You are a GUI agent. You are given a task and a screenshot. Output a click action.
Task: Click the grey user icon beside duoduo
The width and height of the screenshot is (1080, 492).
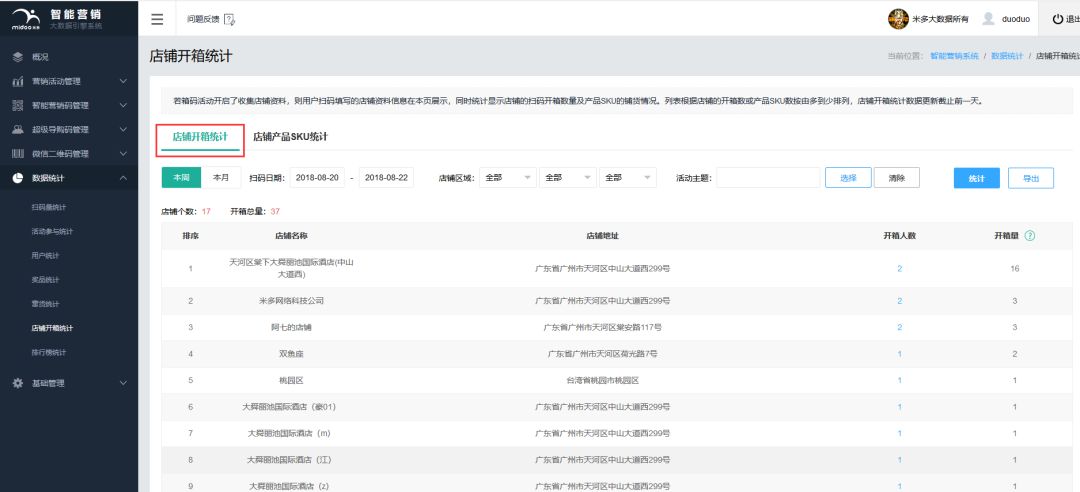tap(988, 19)
